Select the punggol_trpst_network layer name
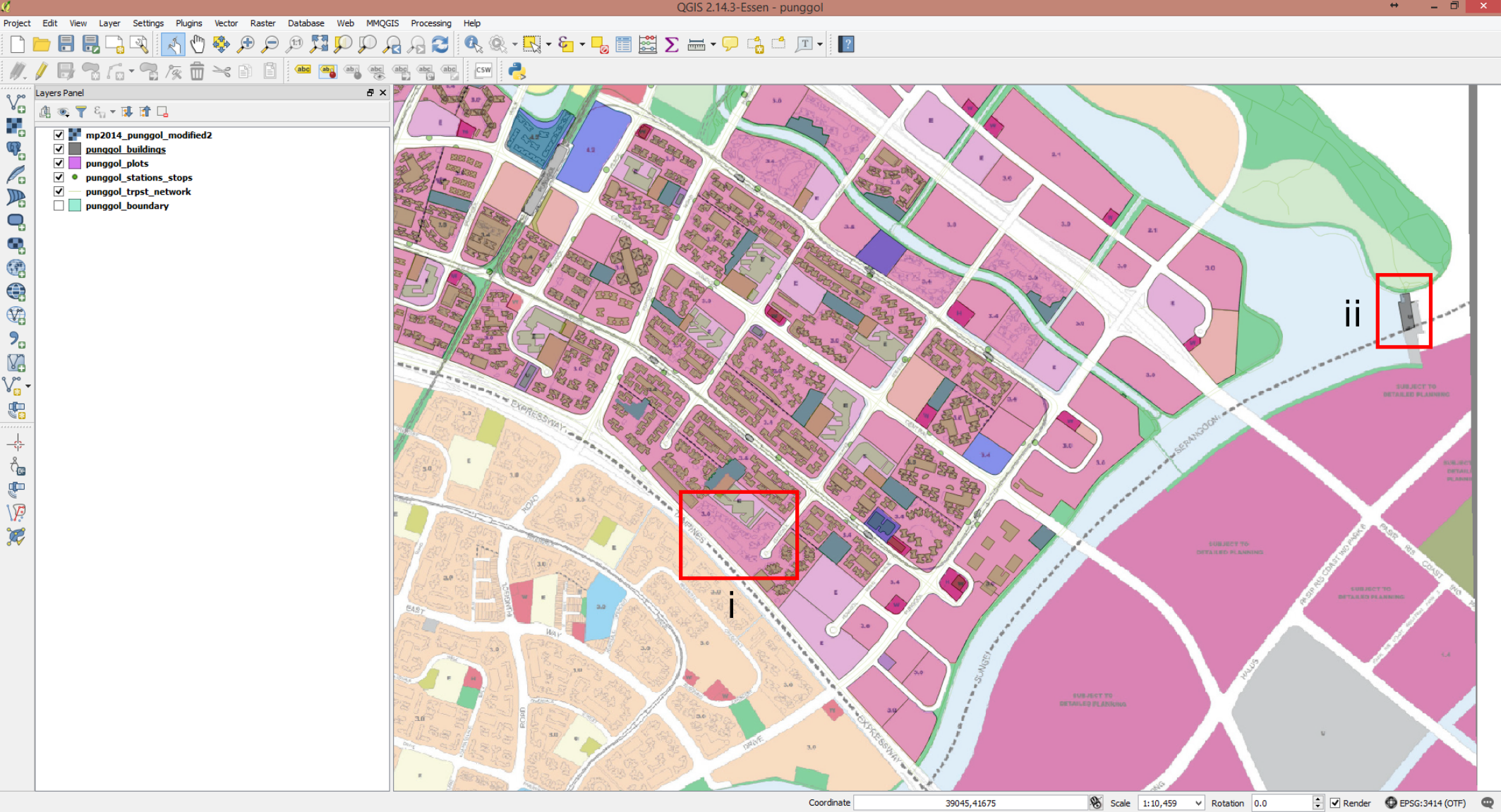Image resolution: width=1501 pixels, height=812 pixels. pyautogui.click(x=138, y=192)
